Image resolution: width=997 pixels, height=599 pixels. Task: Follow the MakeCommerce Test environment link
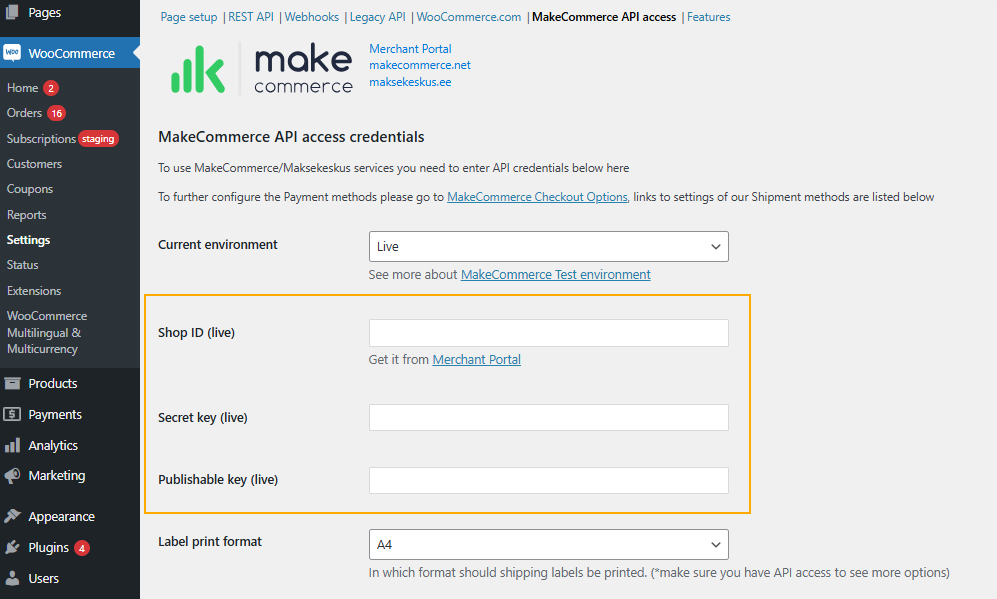pos(556,275)
